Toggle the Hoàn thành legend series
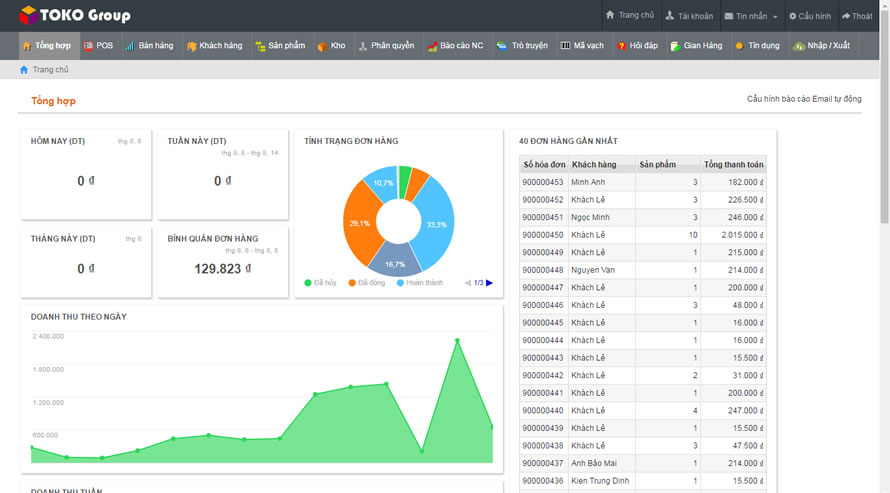The width and height of the screenshot is (890, 493). tap(419, 283)
